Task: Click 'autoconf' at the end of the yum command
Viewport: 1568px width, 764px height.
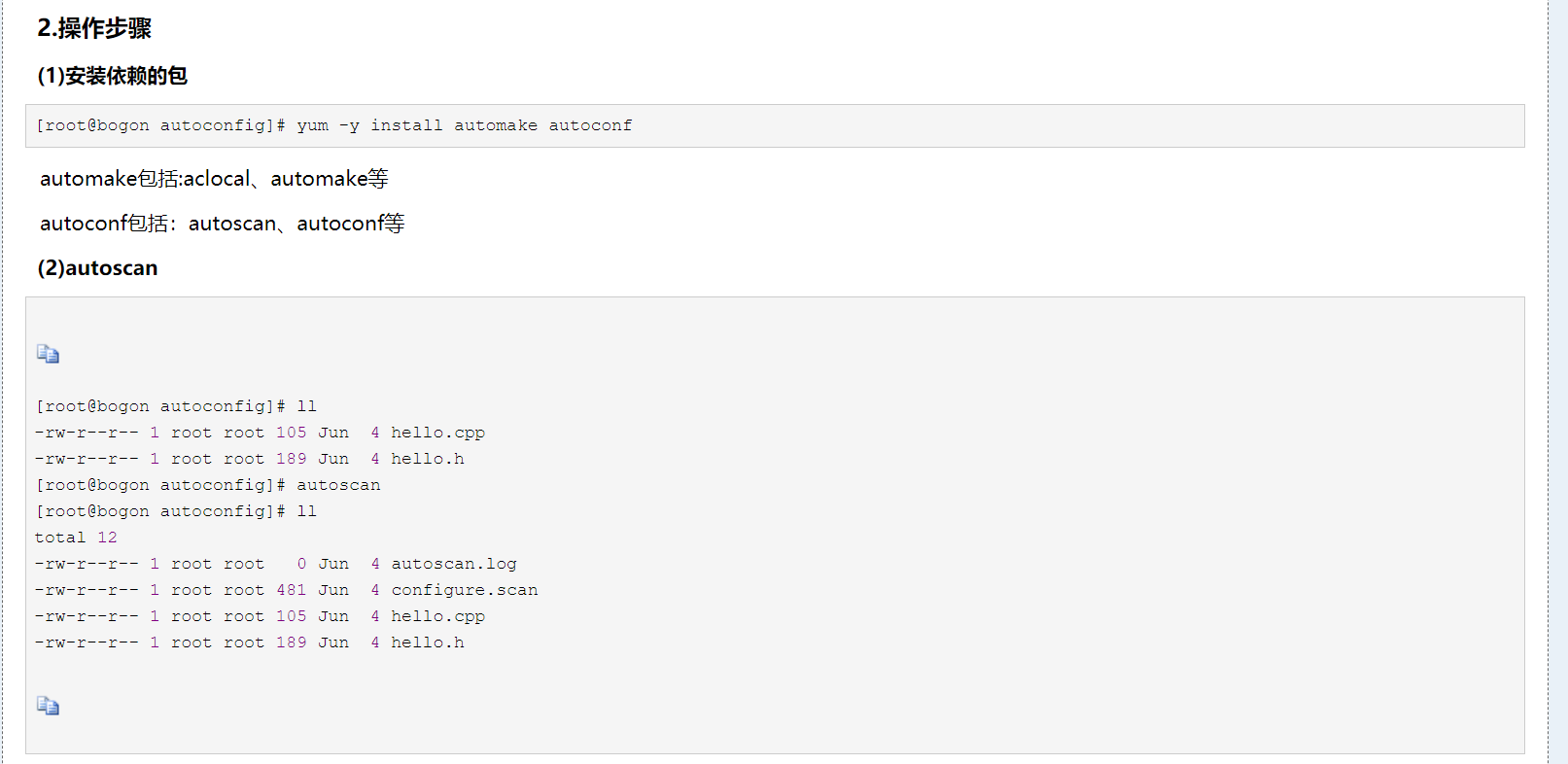Action: (x=590, y=125)
